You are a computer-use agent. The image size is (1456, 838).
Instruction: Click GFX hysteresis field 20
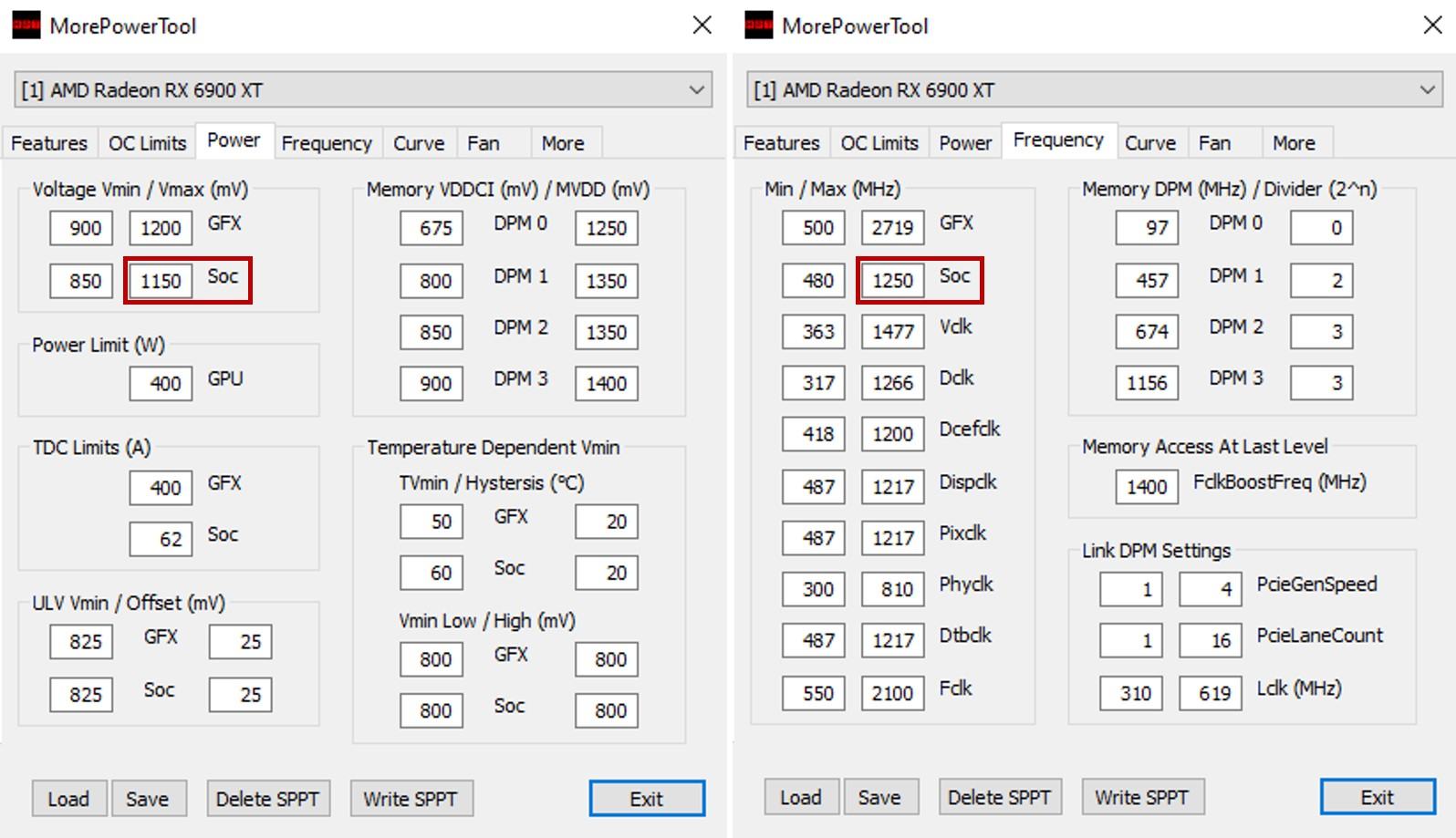coord(607,522)
